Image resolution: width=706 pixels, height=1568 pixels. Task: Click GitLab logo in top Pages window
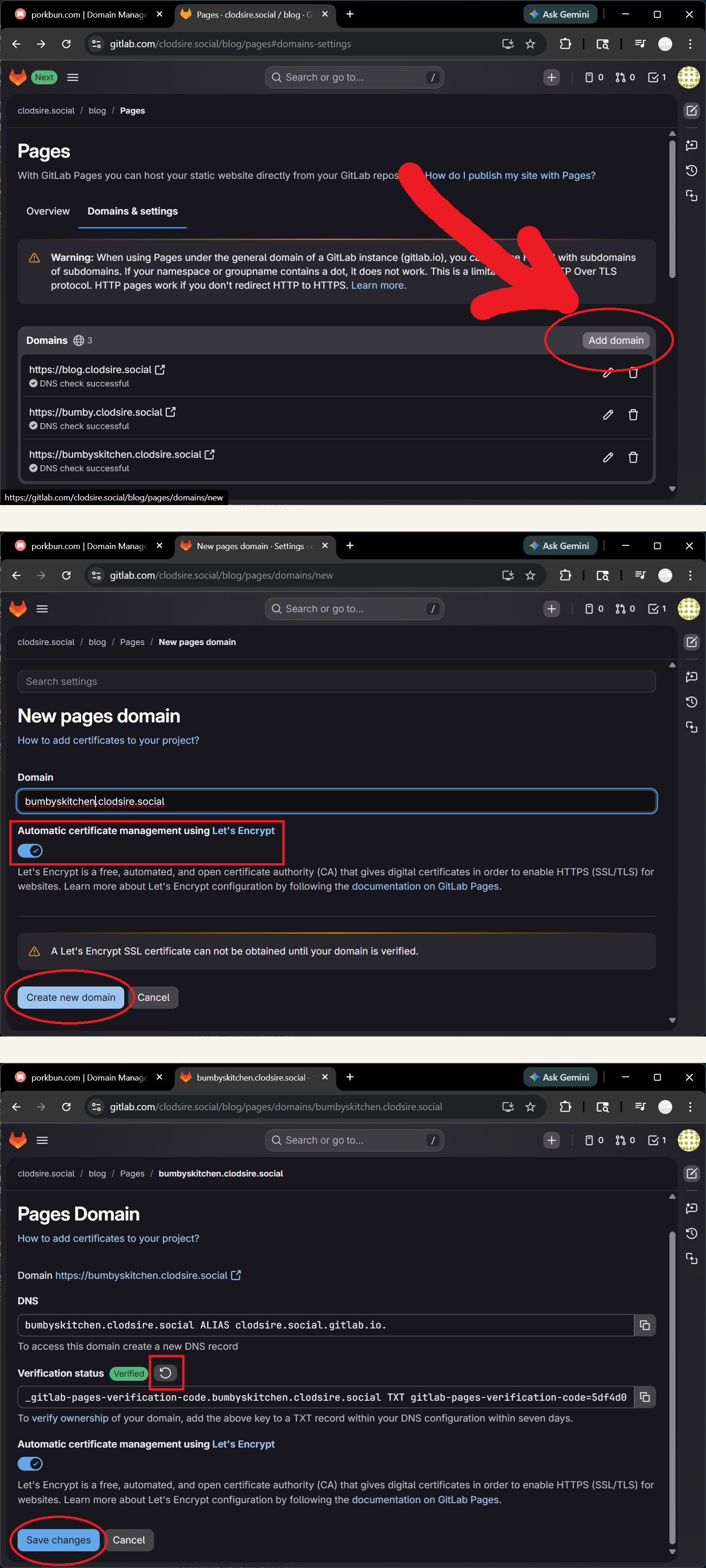18,77
